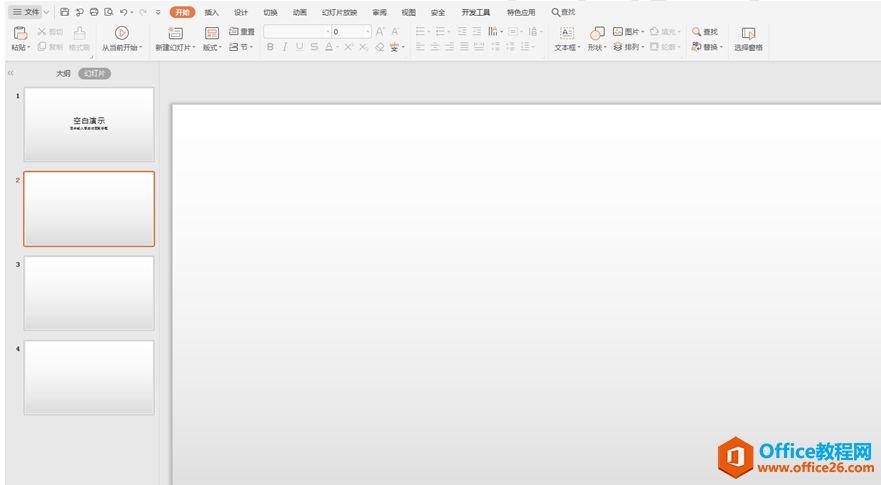Expand the 版式 layout dropdown

point(212,47)
